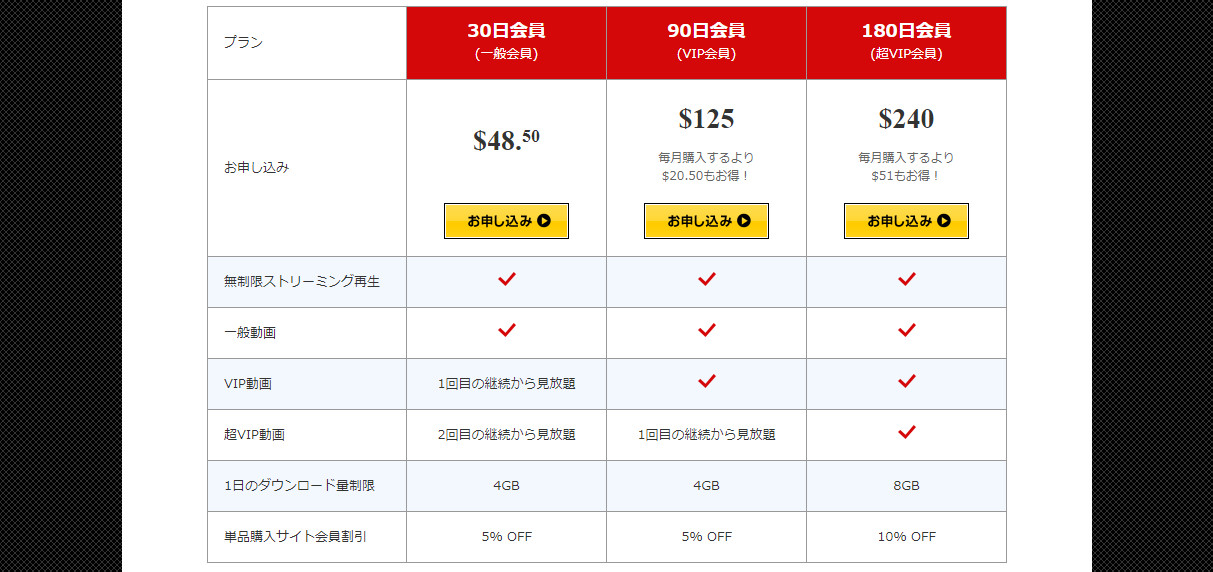1213x572 pixels.
Task: Click 一般動画 checkmark in the 30-day column
Action: point(507,330)
